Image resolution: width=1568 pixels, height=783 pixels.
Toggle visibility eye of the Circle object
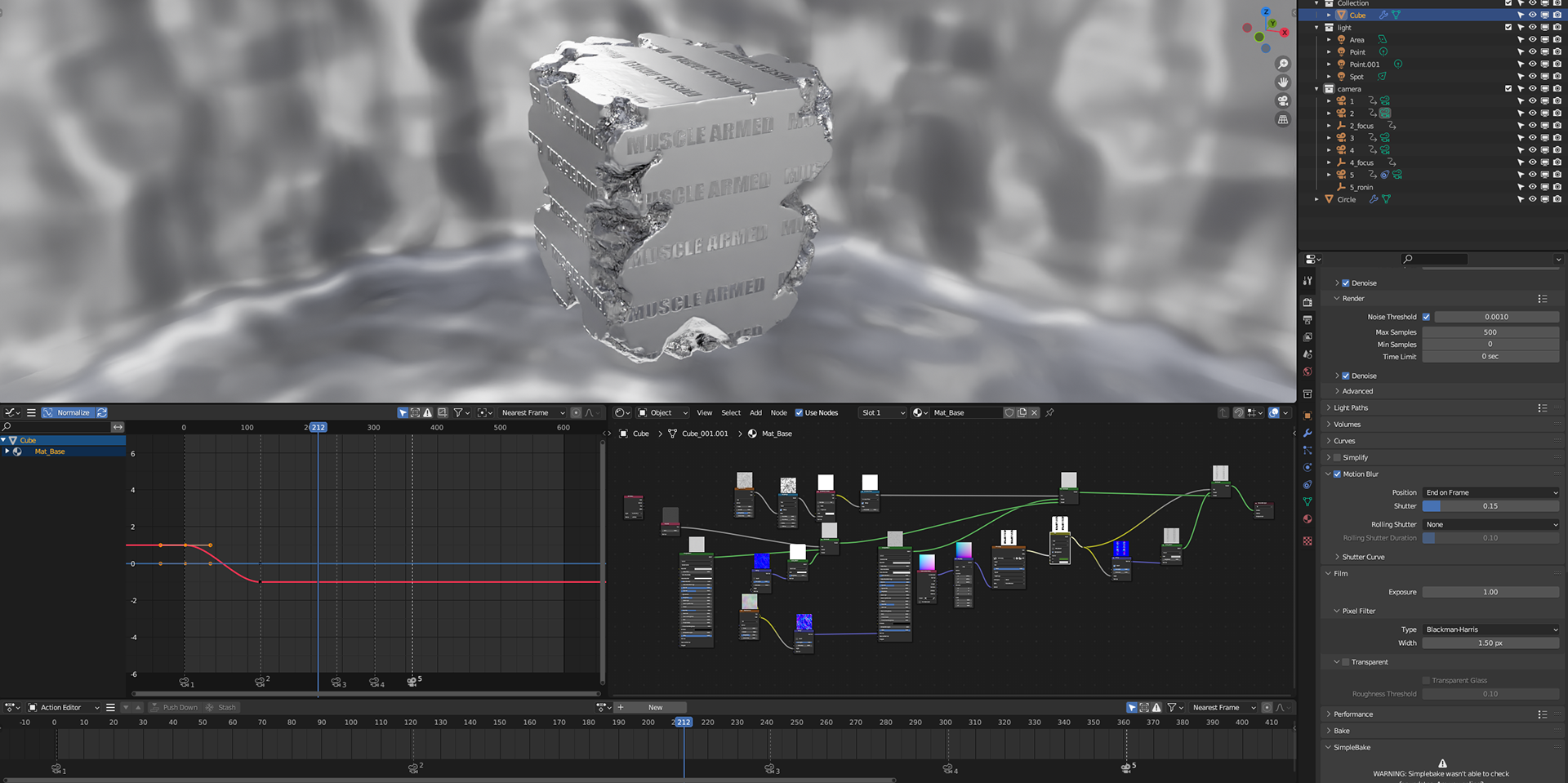click(1533, 199)
